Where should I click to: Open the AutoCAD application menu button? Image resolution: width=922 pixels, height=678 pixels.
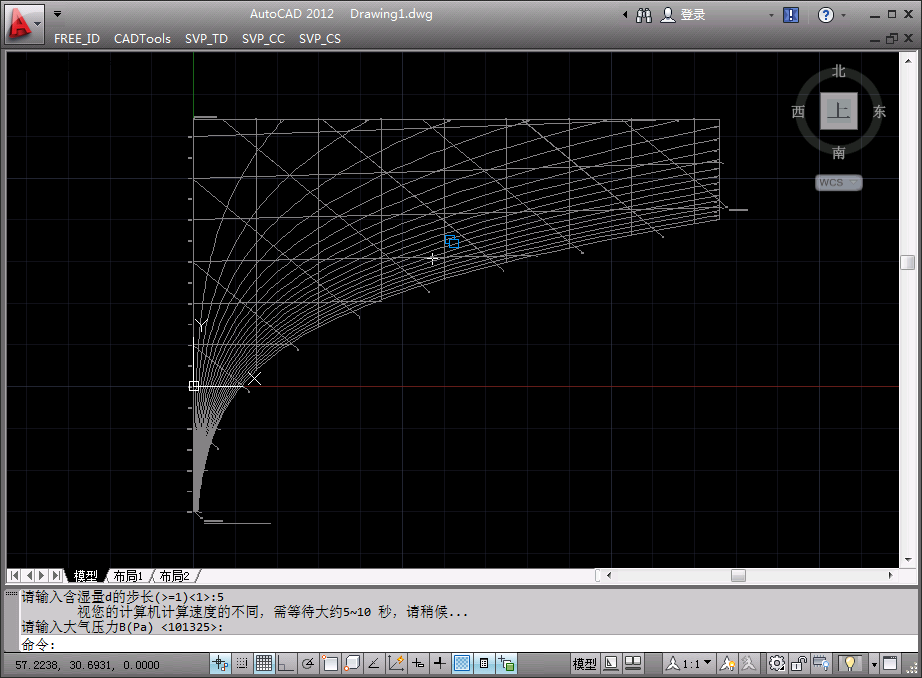tap(24, 22)
